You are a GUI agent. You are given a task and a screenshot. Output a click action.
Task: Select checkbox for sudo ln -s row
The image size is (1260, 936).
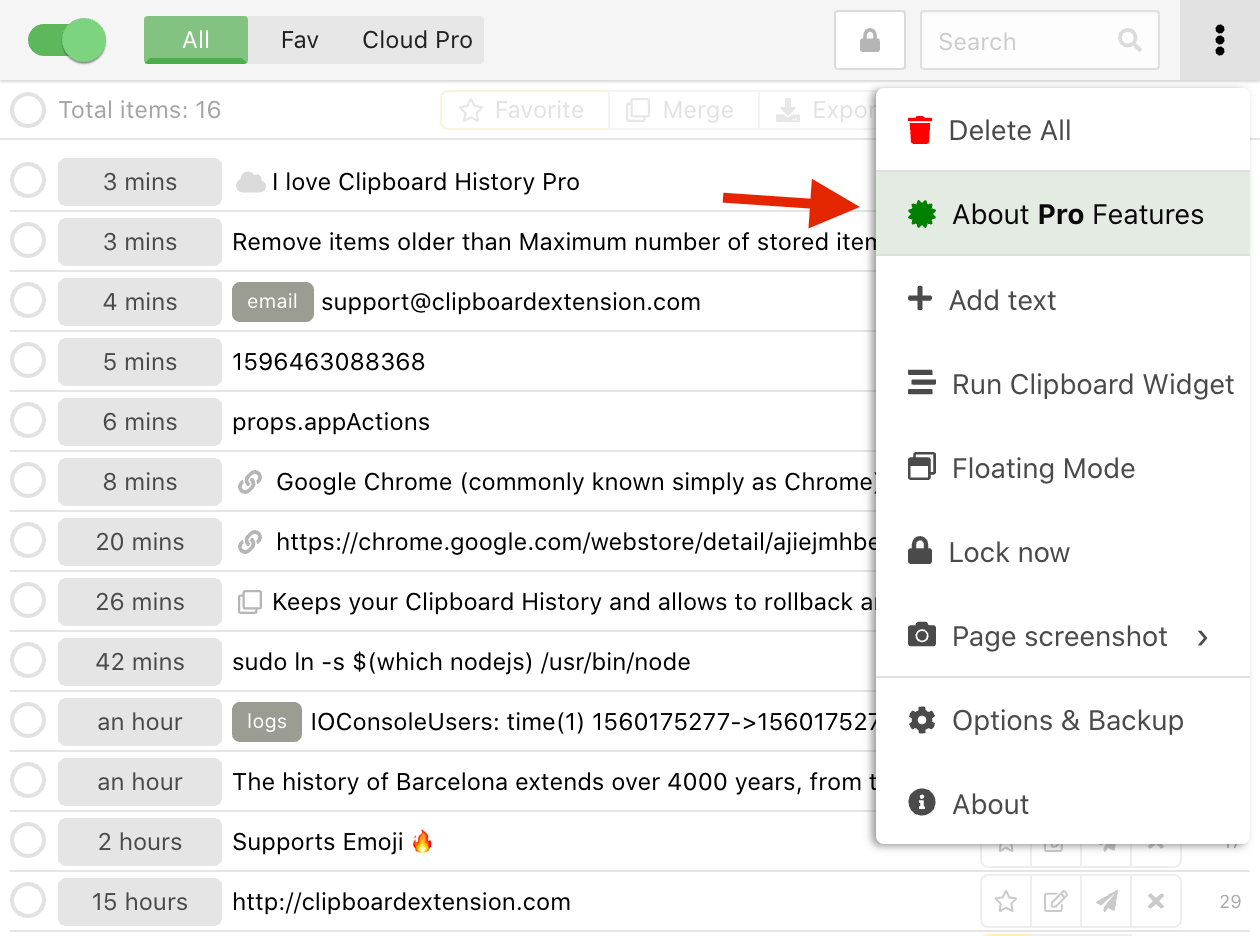point(28,662)
